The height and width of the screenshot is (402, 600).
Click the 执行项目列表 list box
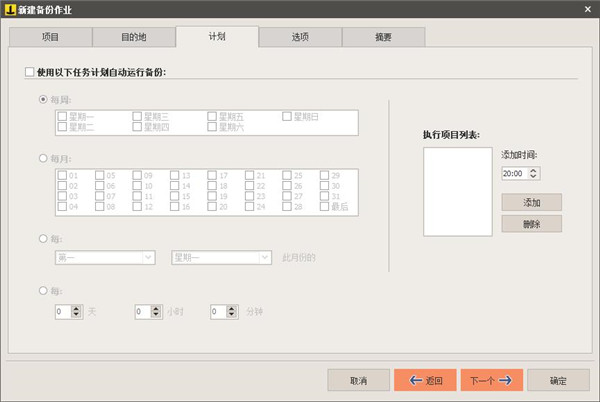click(458, 192)
